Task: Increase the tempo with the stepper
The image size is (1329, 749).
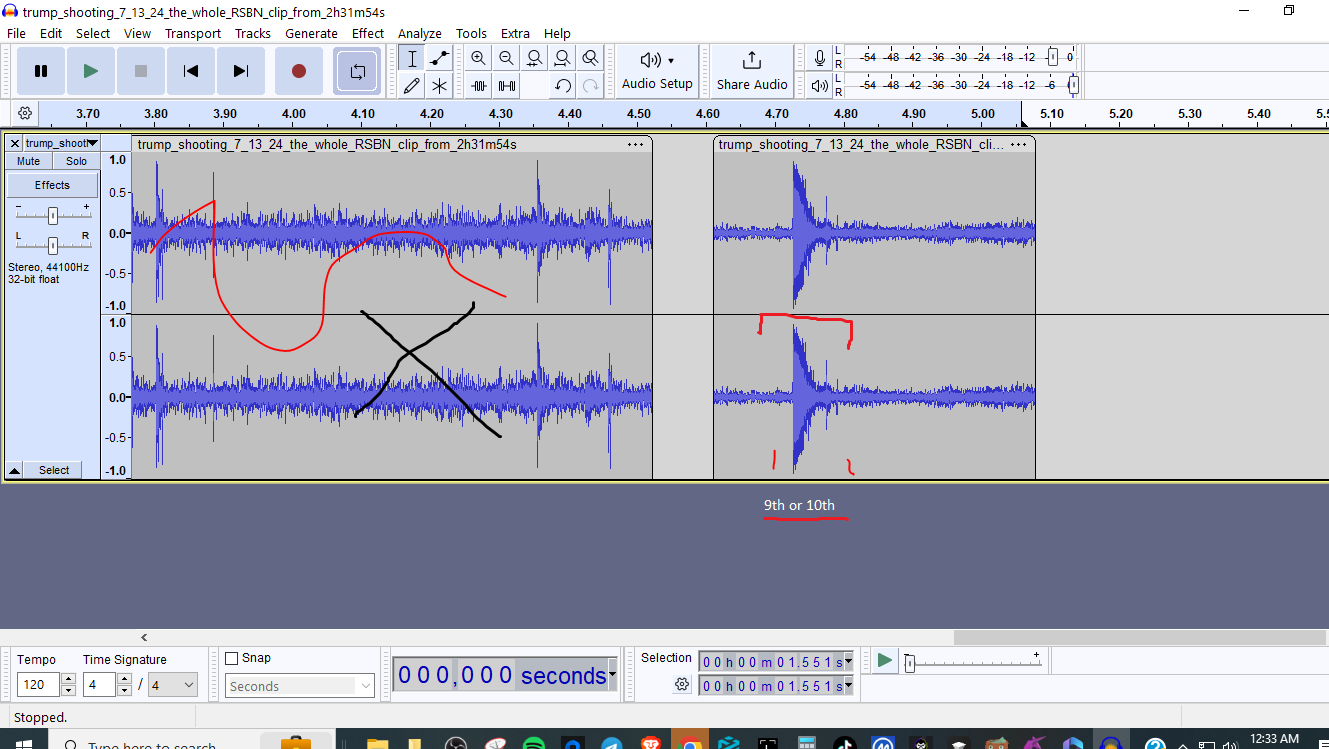Action: click(x=68, y=680)
